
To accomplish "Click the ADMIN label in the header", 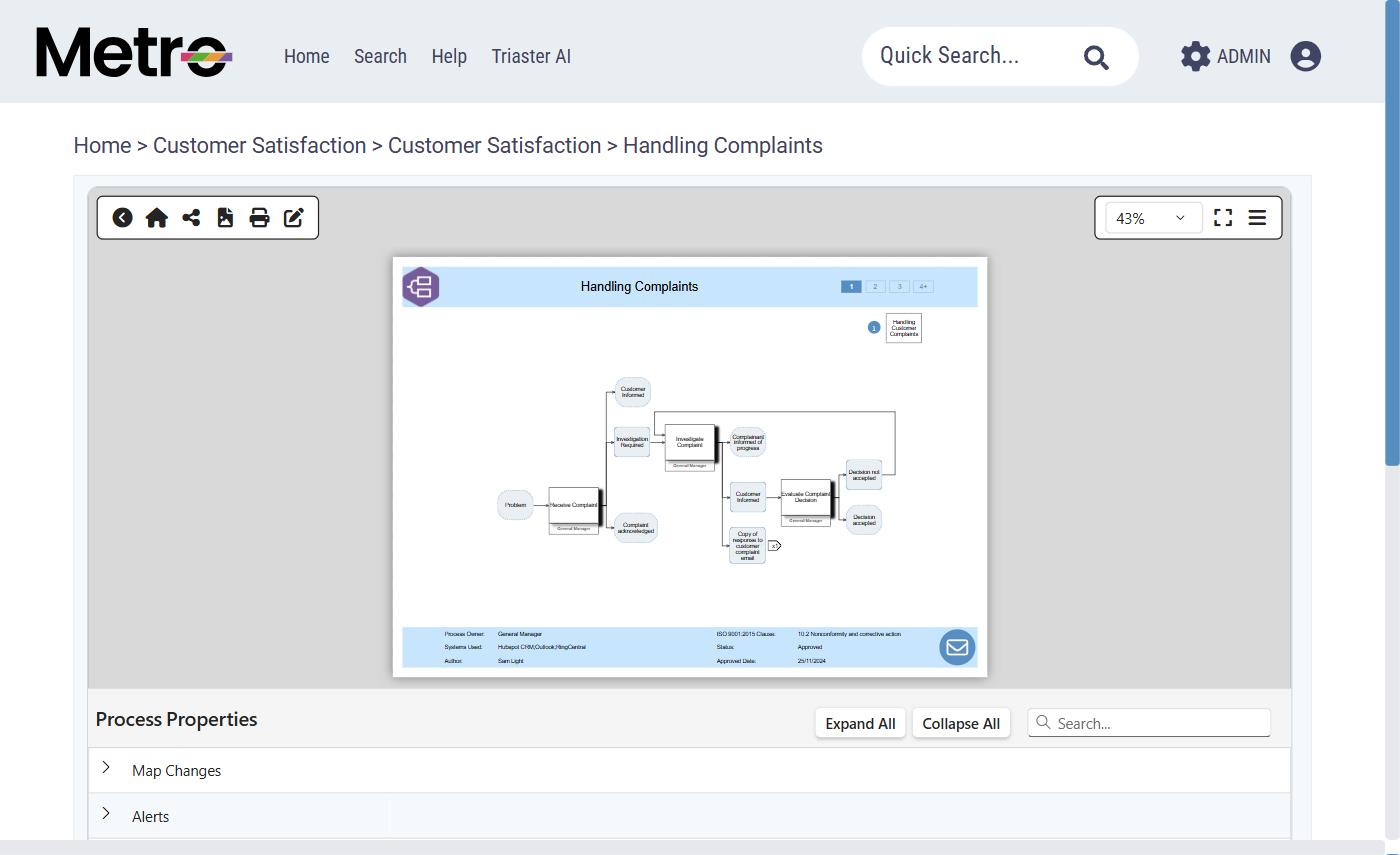I will [x=1244, y=56].
